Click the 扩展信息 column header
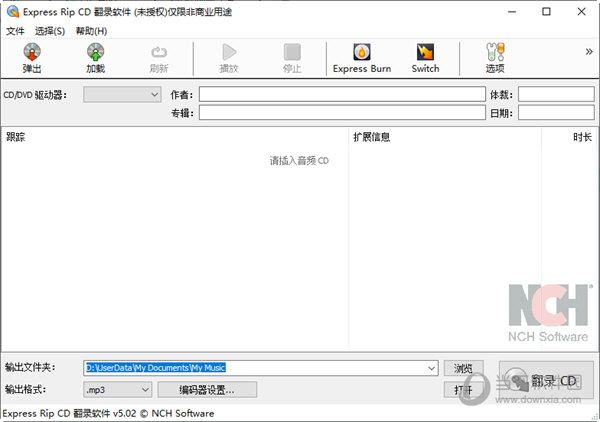Image resolution: width=600 pixels, height=422 pixels. [371, 137]
